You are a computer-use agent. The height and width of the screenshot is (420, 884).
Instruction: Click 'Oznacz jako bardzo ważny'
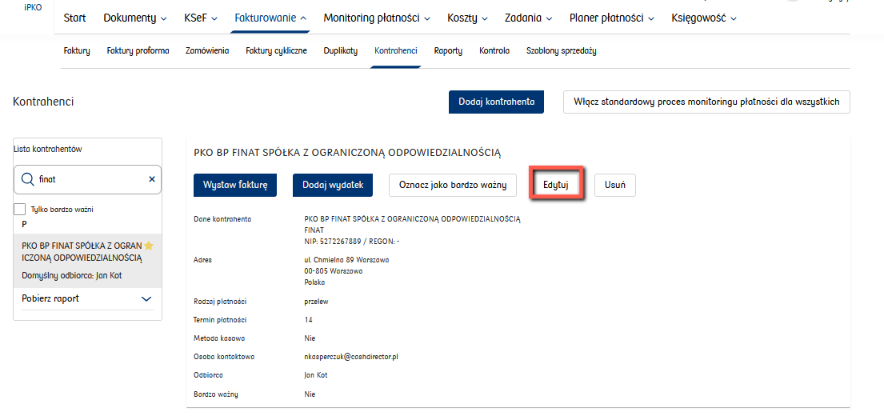[453, 185]
